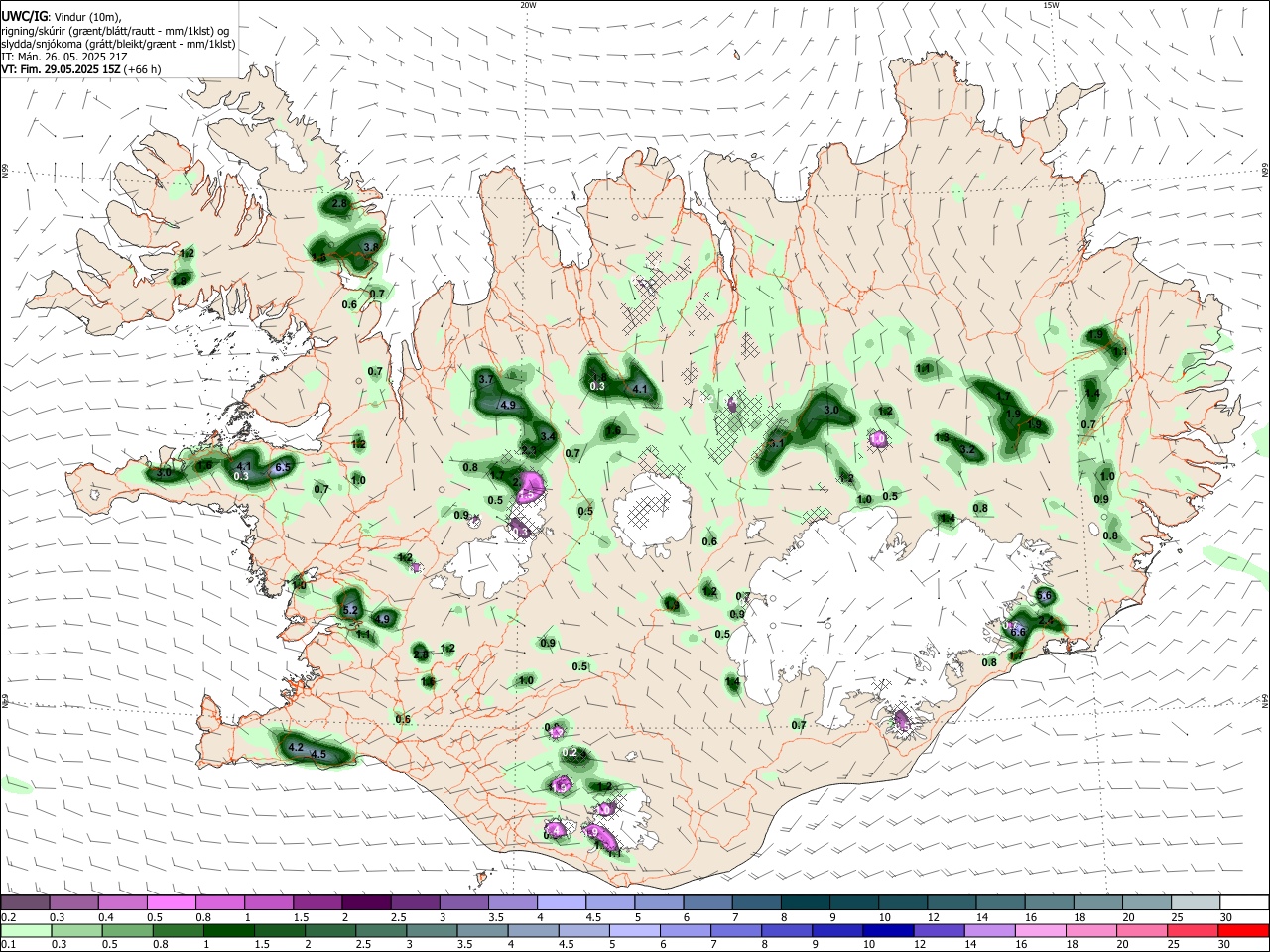Click the bright red 30 mm rain swatch
Viewport: 1270px width, 952px height.
1244,931
